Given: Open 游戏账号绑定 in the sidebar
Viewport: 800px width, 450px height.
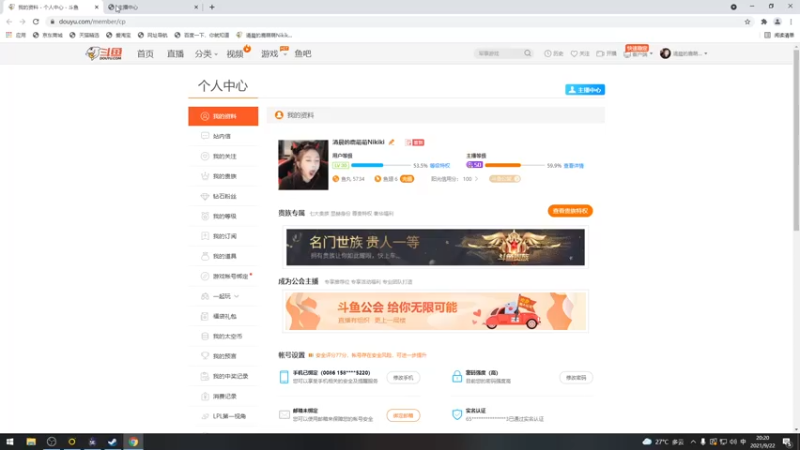Looking at the screenshot, I should tap(223, 276).
